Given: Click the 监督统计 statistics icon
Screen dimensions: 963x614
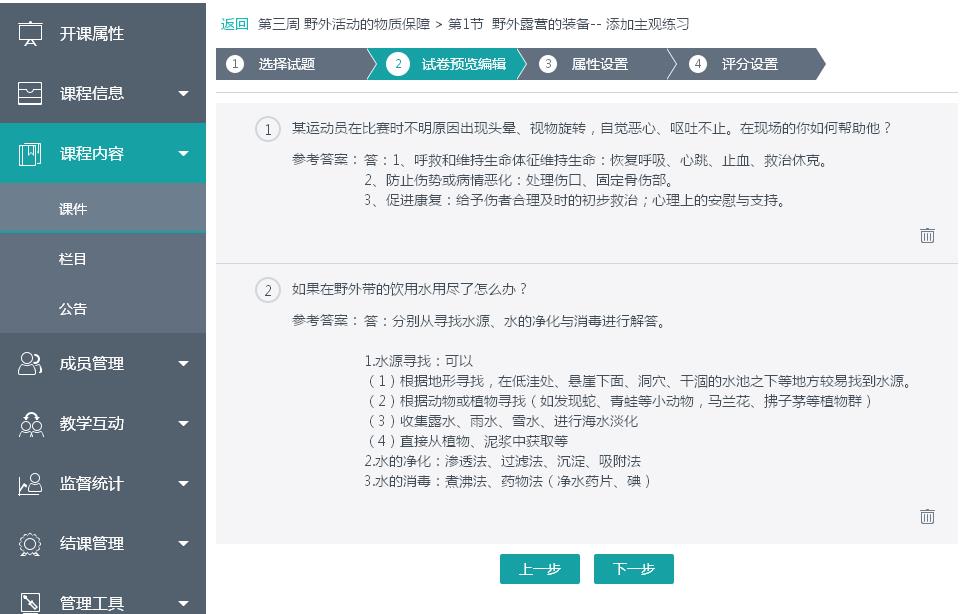Looking at the screenshot, I should pos(31,484).
